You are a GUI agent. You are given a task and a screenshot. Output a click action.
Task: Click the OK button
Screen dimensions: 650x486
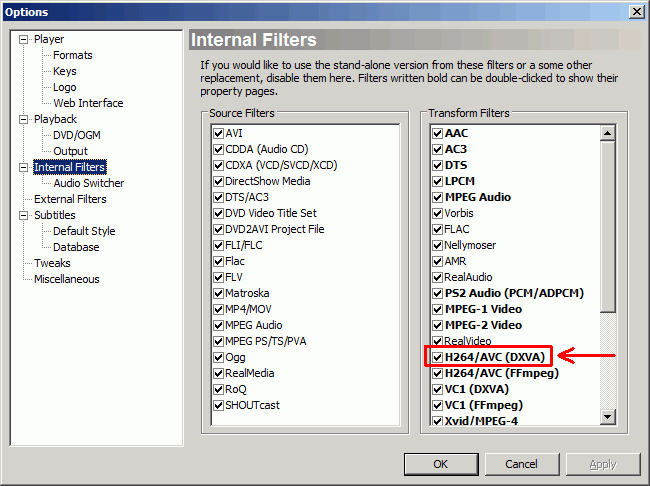pos(441,464)
